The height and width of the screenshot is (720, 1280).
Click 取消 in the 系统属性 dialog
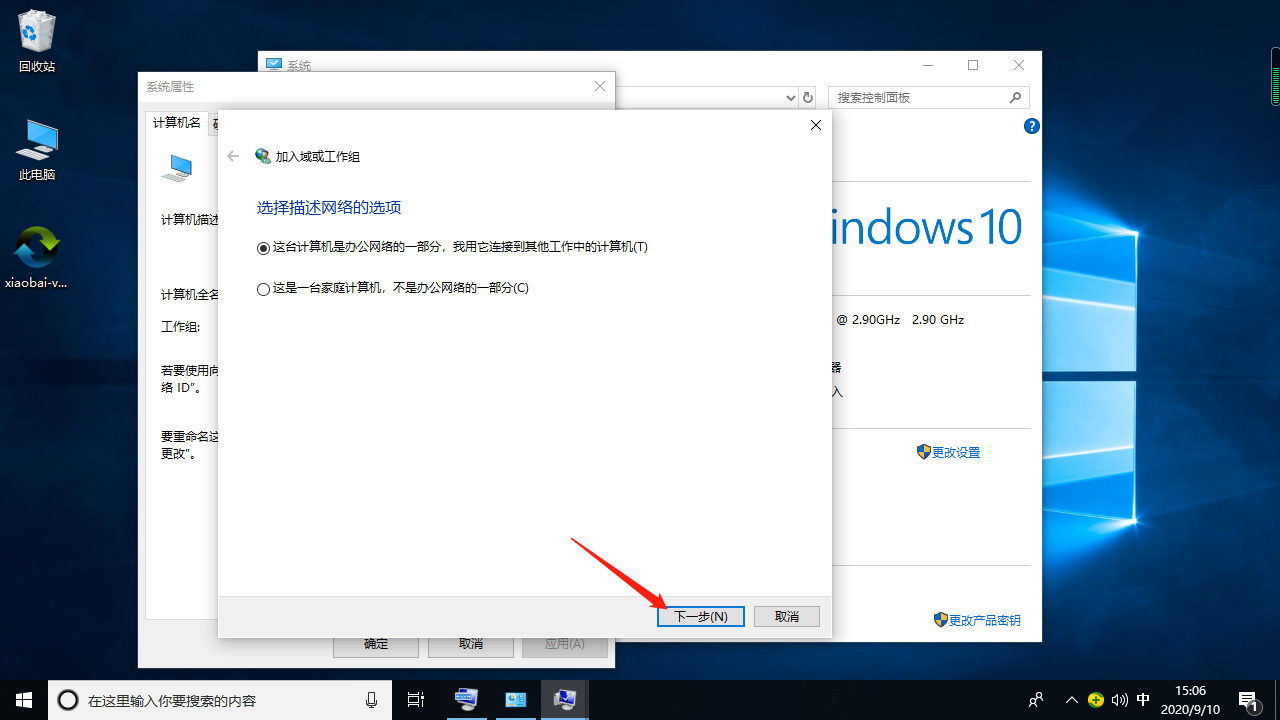click(470, 644)
